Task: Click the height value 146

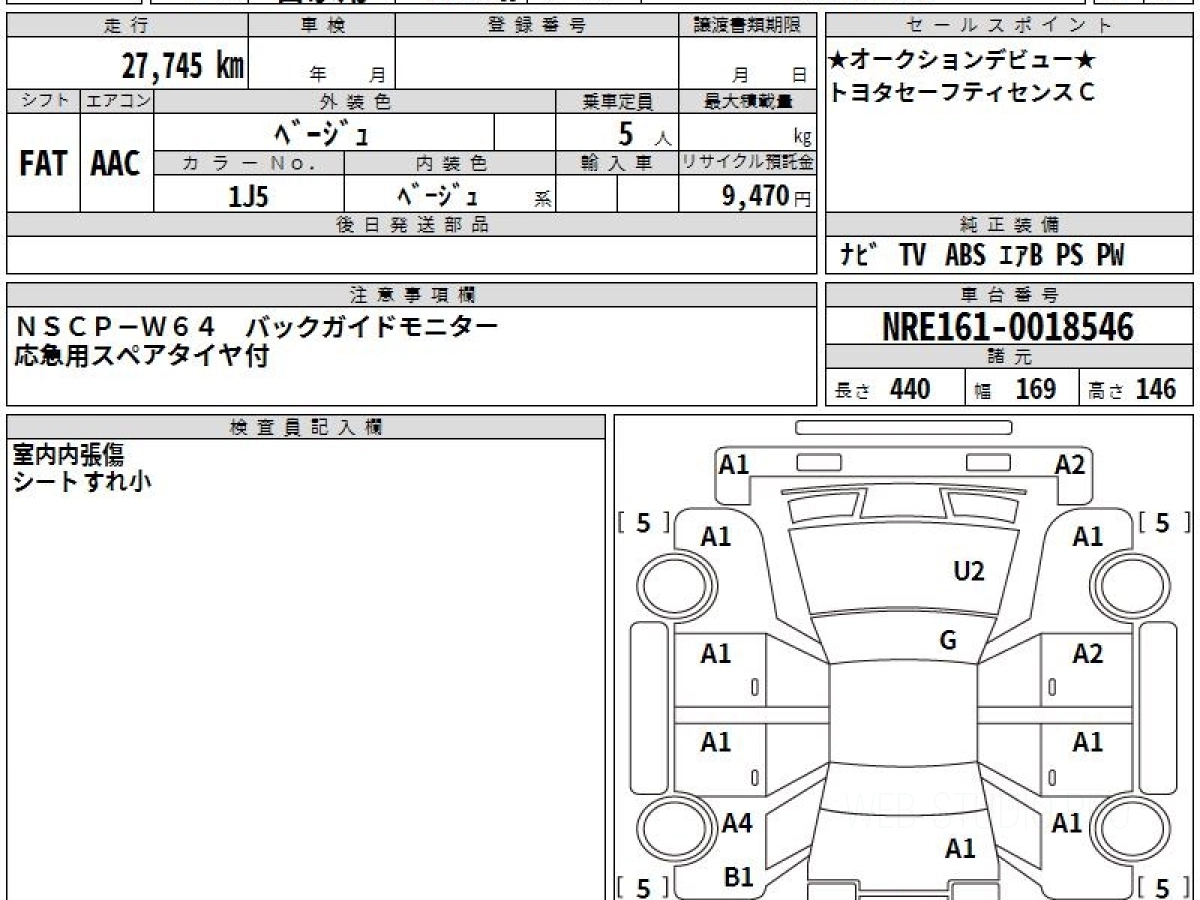Action: coord(1156,389)
